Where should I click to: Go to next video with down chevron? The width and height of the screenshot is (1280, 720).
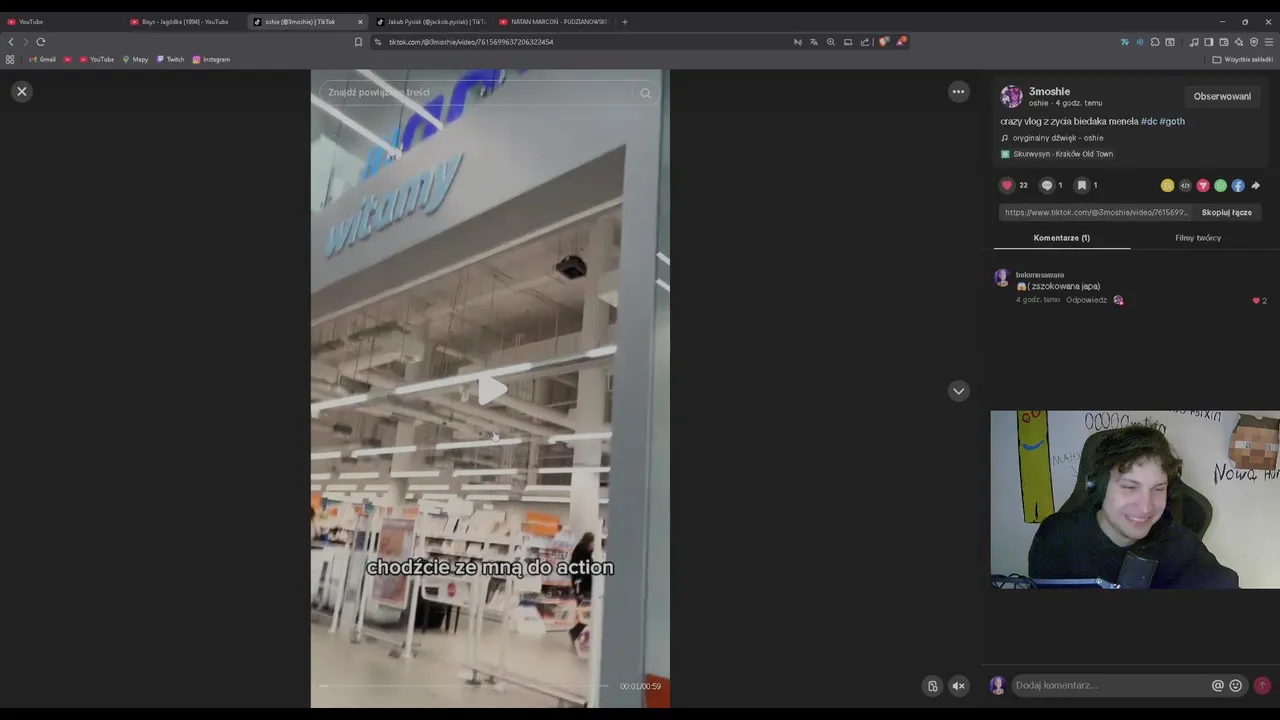click(x=958, y=391)
